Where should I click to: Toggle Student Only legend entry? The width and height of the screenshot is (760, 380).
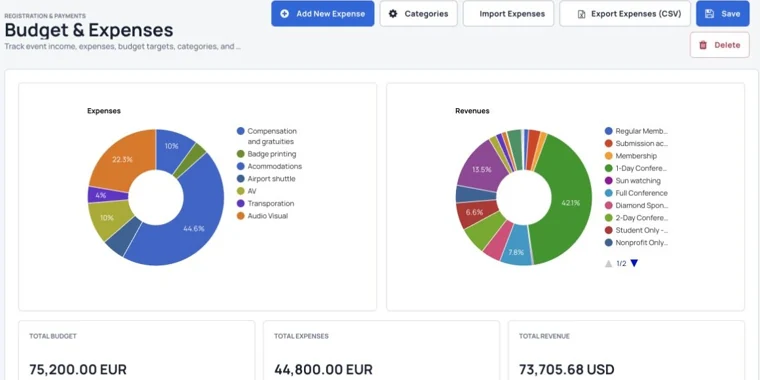(x=636, y=230)
